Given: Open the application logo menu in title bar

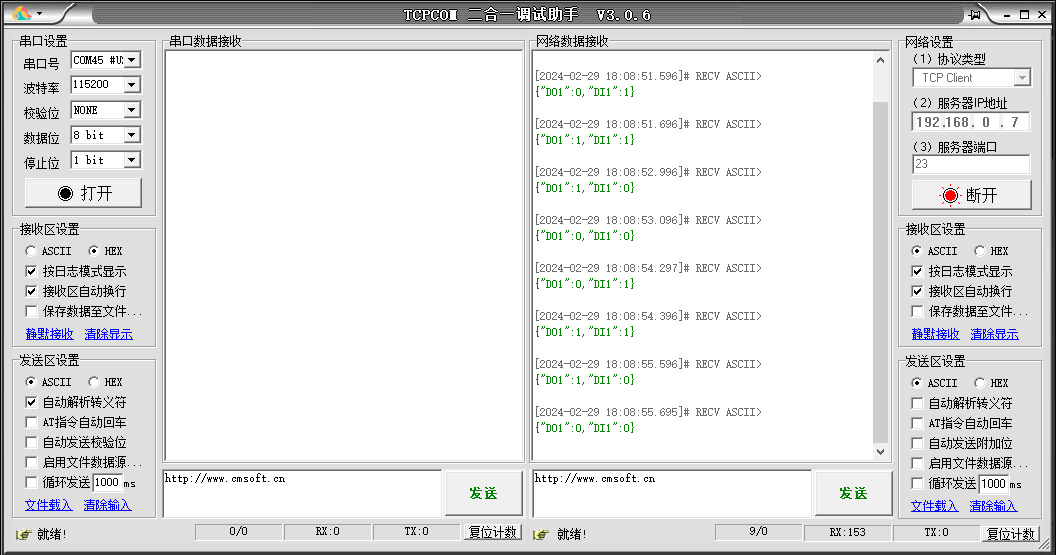Looking at the screenshot, I should [x=27, y=13].
